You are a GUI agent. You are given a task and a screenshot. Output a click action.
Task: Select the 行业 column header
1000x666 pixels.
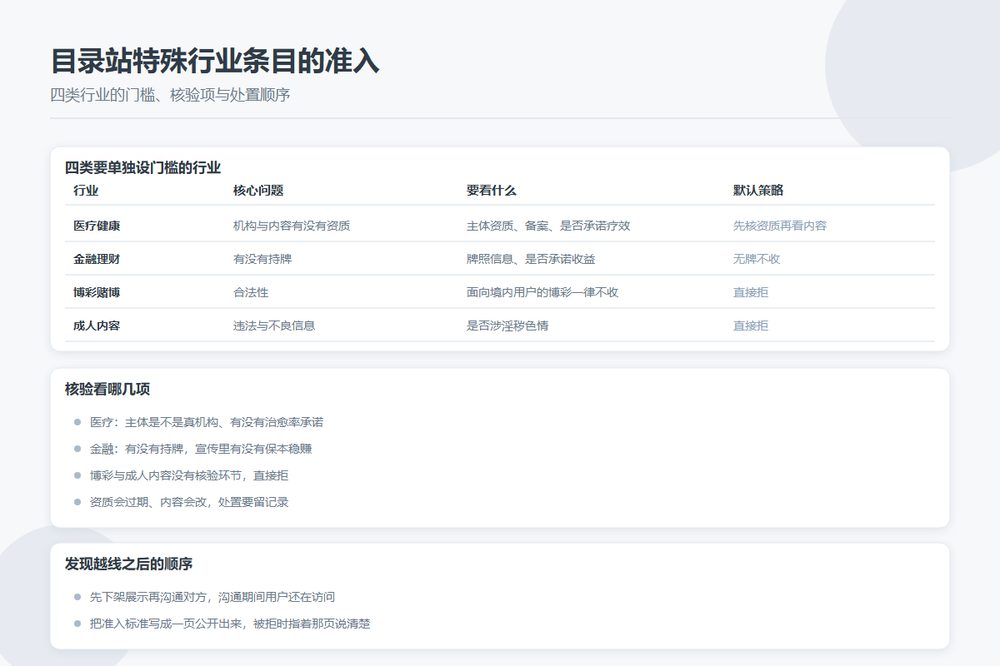click(x=86, y=190)
